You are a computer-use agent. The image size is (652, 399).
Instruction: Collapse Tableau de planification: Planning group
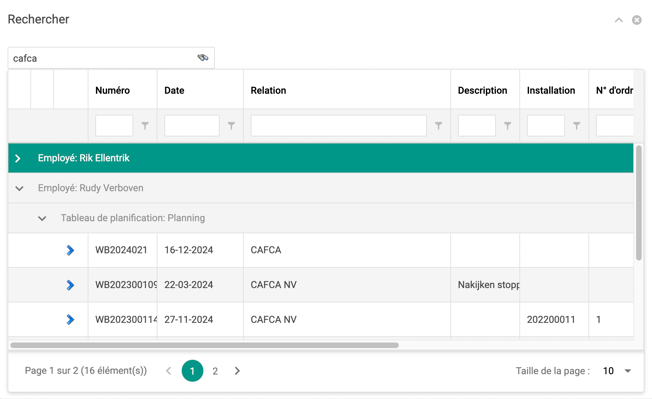(x=42, y=218)
